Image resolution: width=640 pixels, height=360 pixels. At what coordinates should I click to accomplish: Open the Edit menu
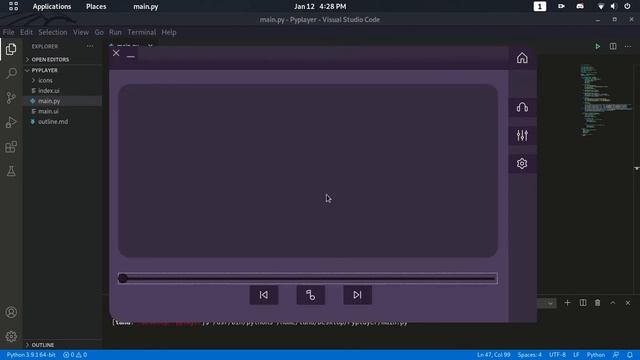[x=26, y=32]
